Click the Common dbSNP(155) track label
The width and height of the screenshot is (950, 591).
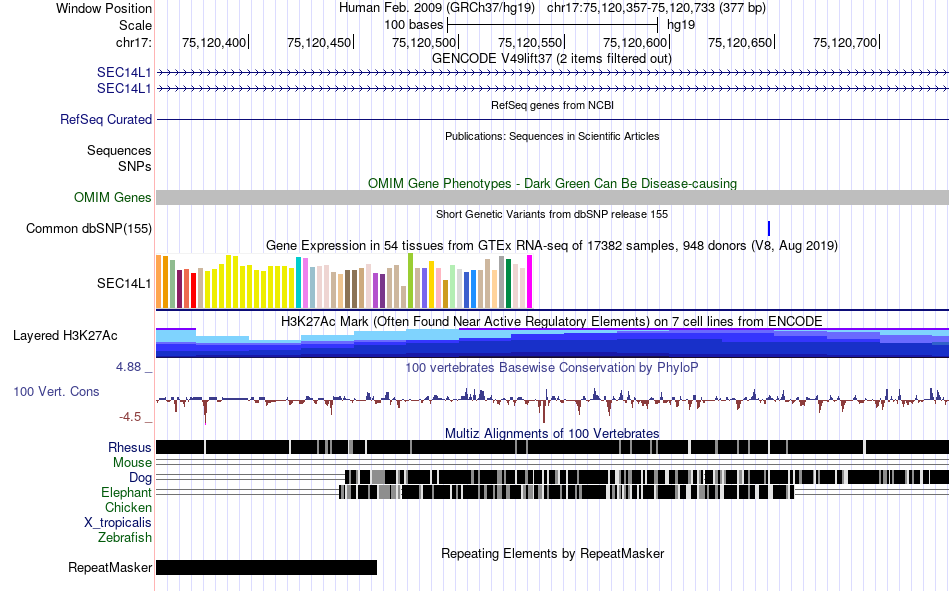tap(88, 229)
